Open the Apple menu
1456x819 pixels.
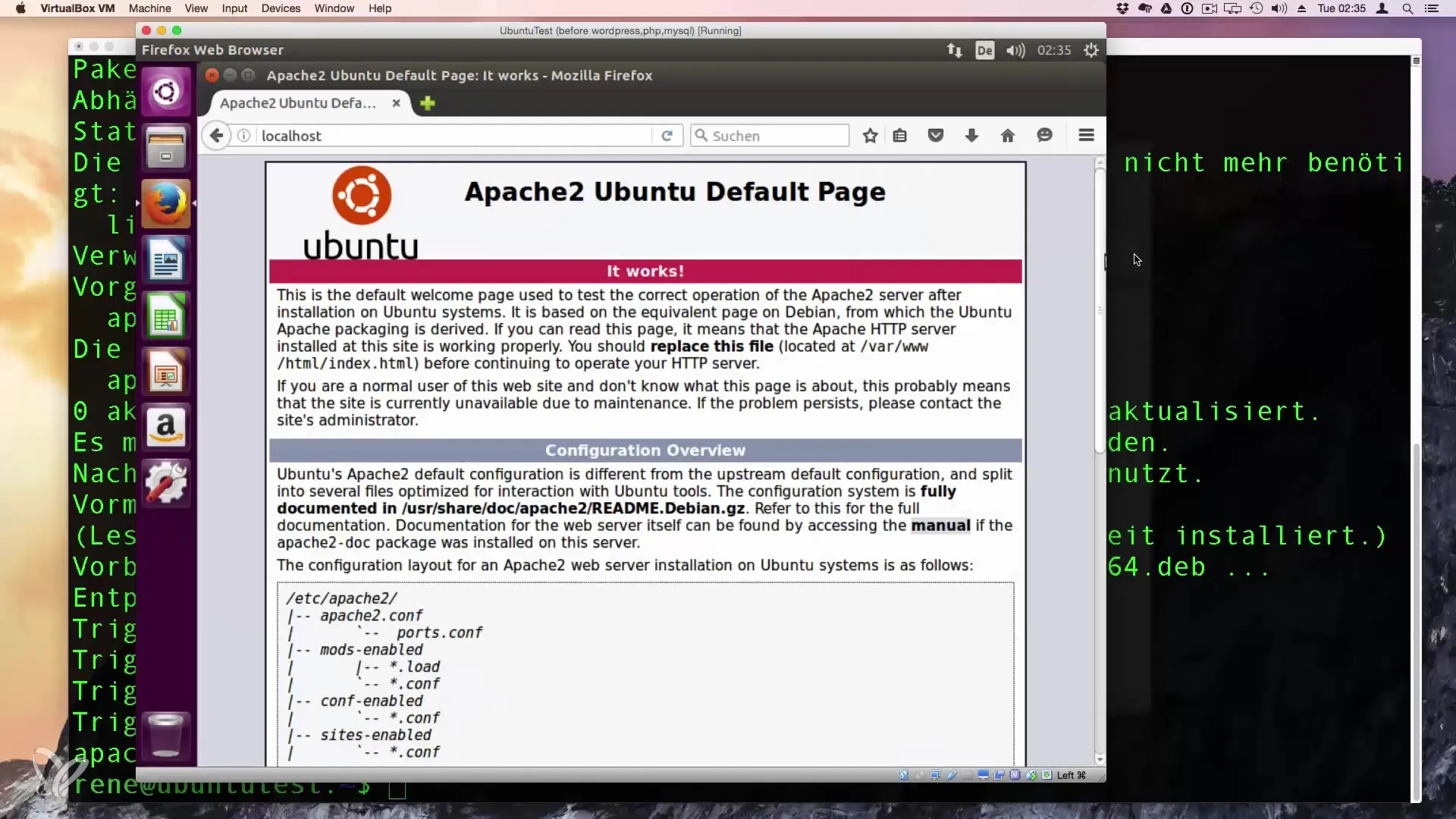click(20, 8)
